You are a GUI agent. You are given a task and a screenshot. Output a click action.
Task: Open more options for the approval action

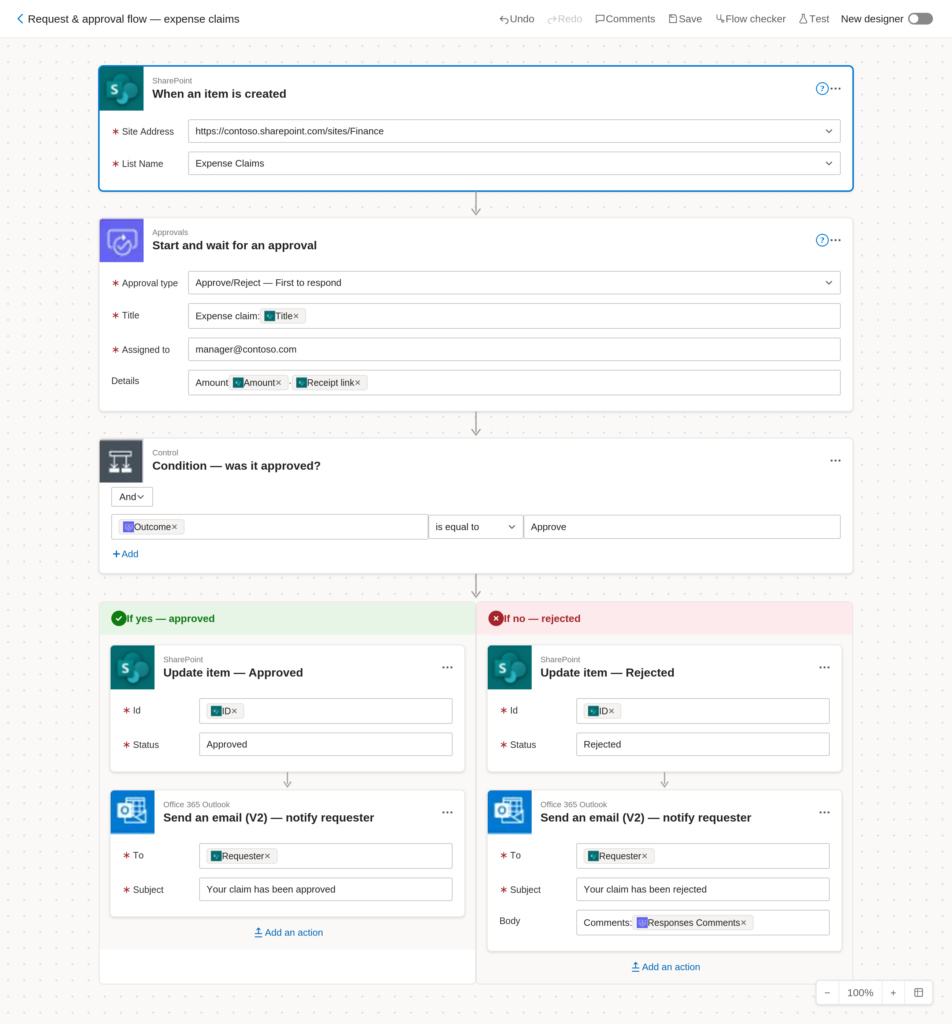click(x=836, y=240)
